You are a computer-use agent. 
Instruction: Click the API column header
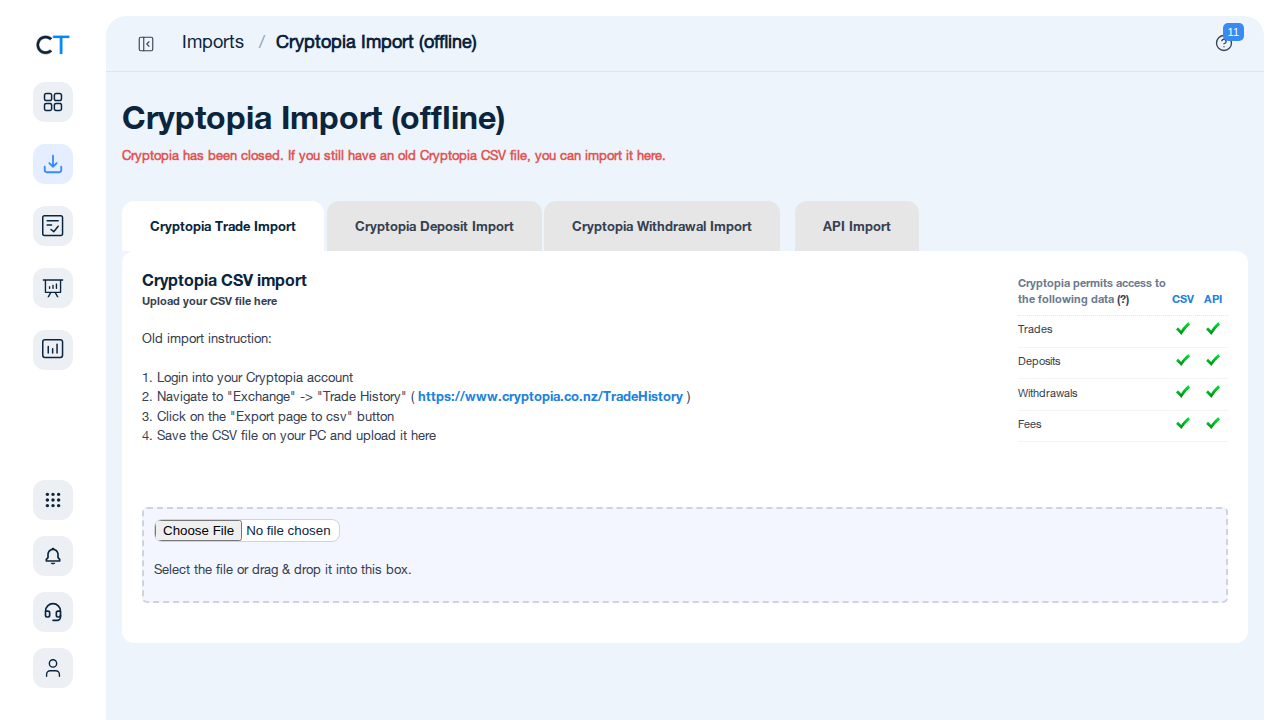click(1213, 299)
